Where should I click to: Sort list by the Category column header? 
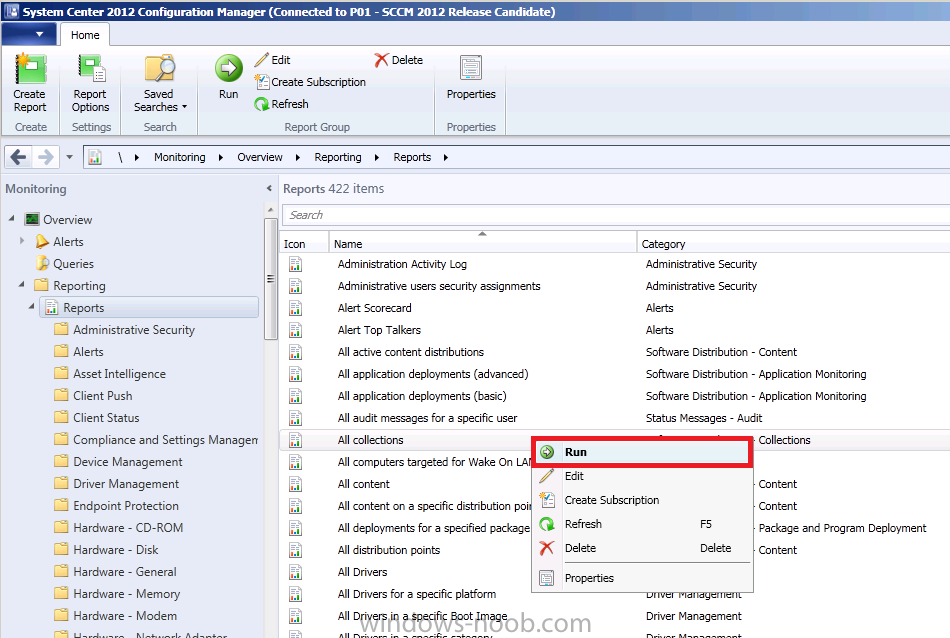(x=794, y=243)
